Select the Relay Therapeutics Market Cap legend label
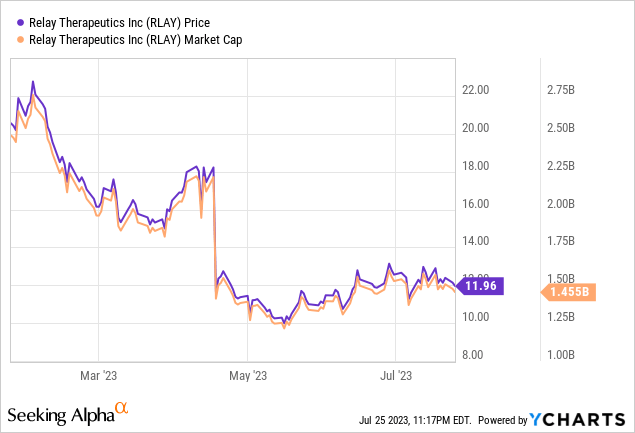Image resolution: width=635 pixels, height=433 pixels. (137, 39)
